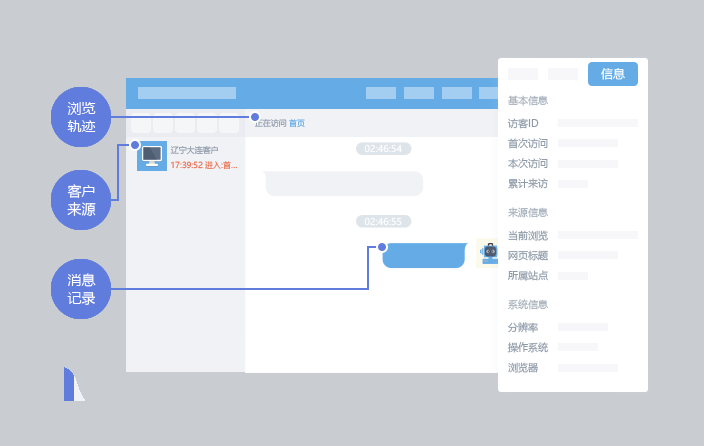Click the 来源信息 section heading
Image resolution: width=704 pixels, height=446 pixels.
(x=528, y=212)
